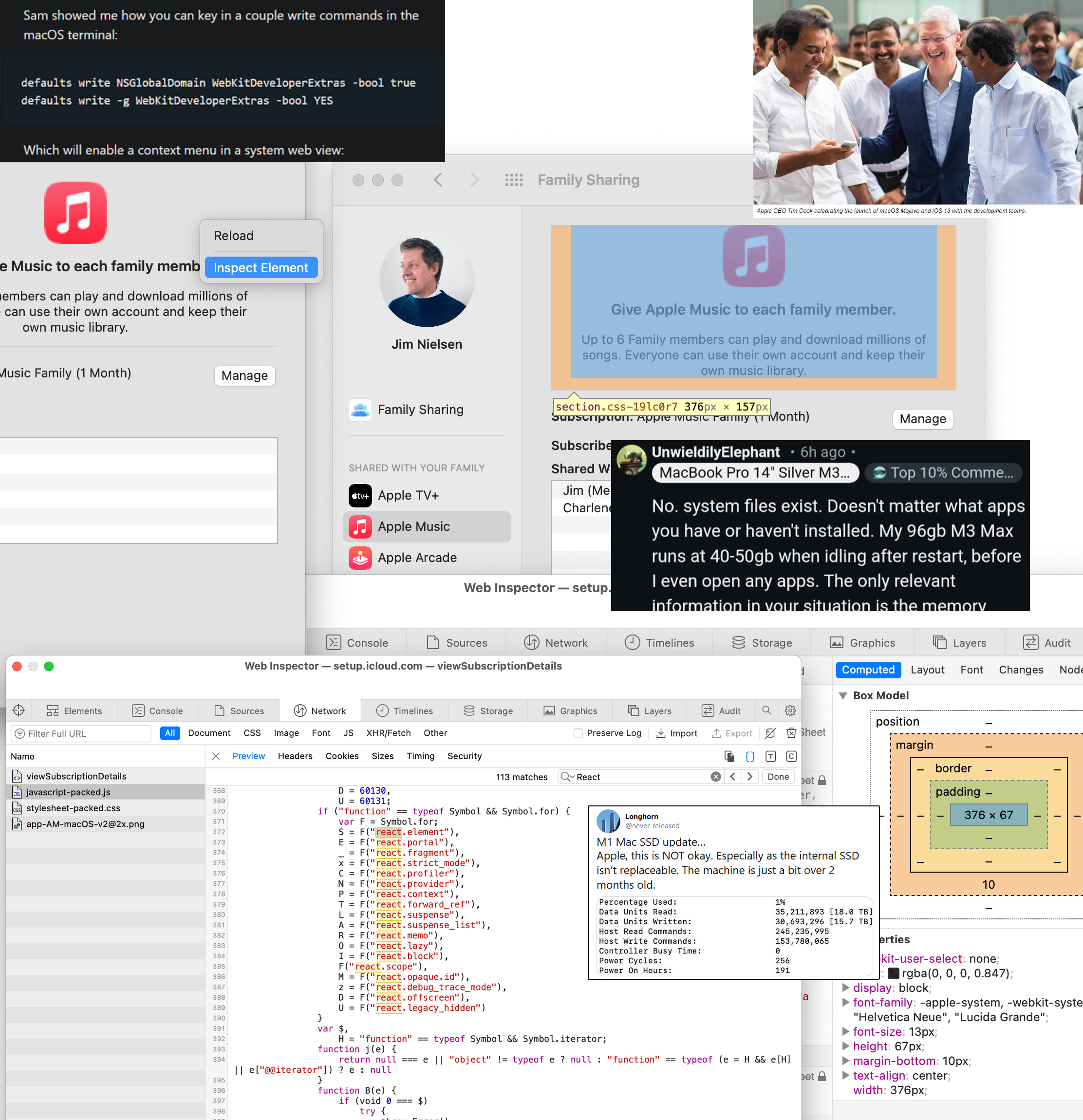Click Manage below the Reload context menu
The width and height of the screenshot is (1083, 1120).
tap(244, 375)
